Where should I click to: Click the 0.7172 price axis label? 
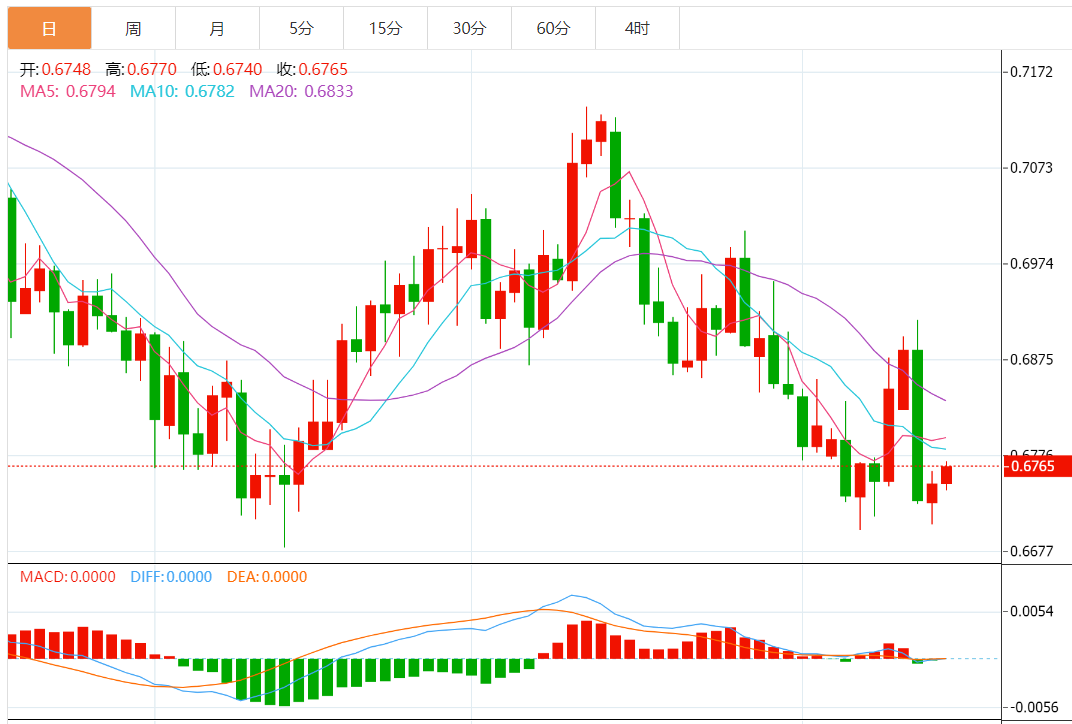1033,71
